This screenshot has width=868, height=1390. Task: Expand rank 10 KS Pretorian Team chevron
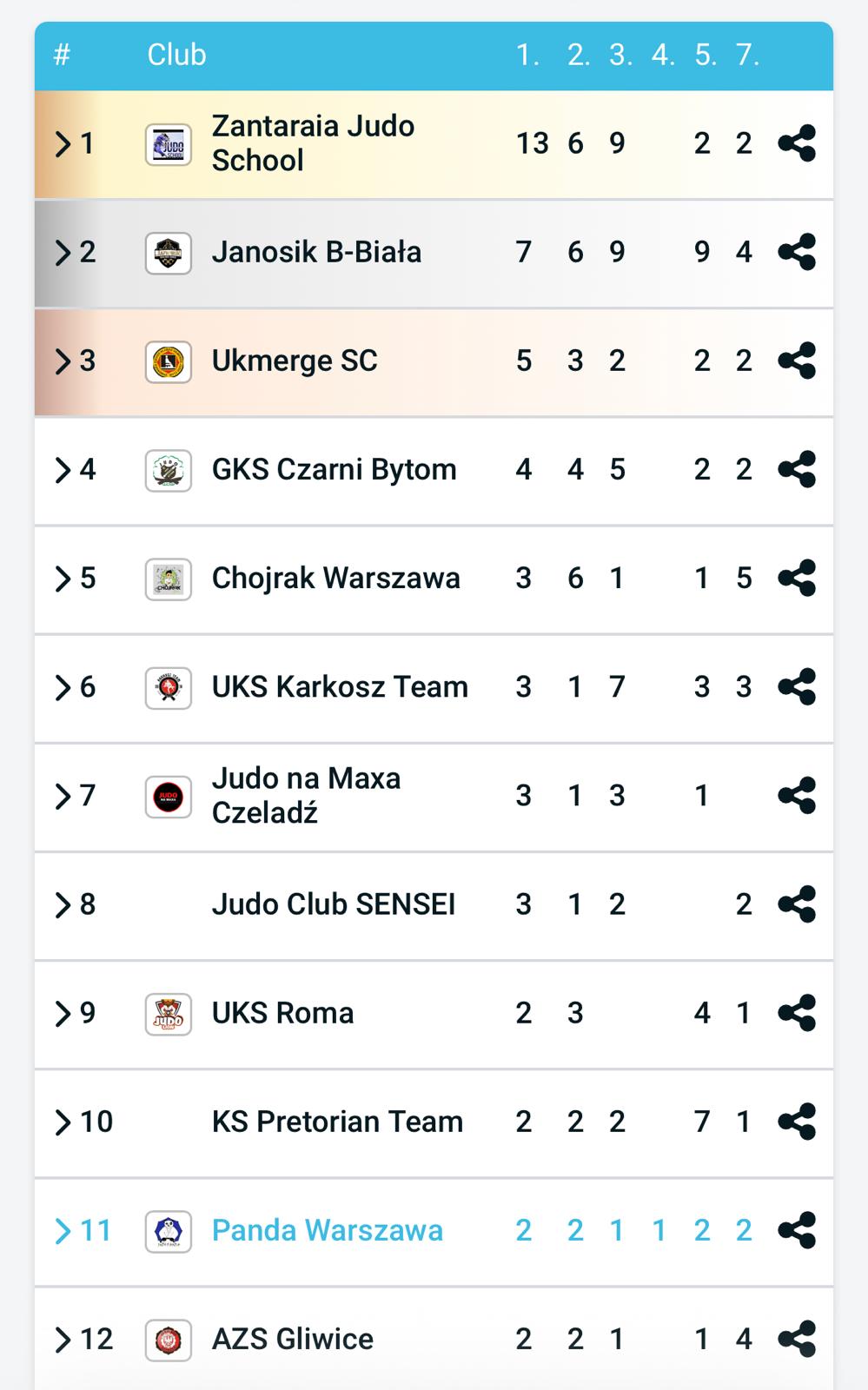[63, 1122]
